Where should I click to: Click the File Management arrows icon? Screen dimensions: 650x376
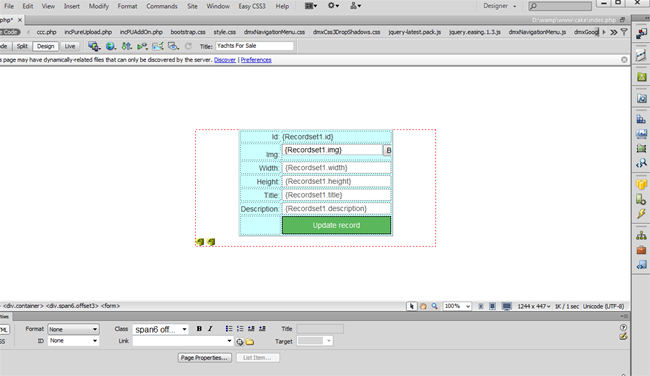(126, 46)
